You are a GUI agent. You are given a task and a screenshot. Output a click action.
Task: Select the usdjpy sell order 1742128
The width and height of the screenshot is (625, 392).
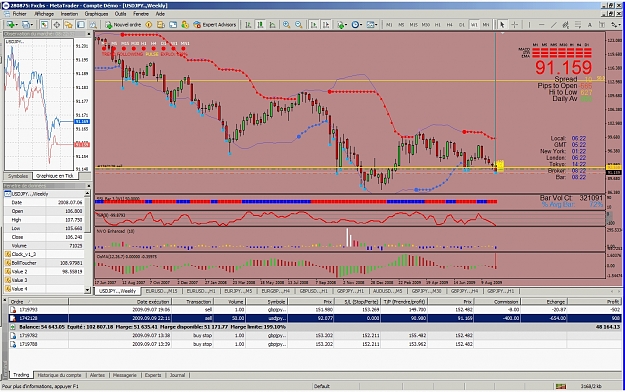pos(315,318)
